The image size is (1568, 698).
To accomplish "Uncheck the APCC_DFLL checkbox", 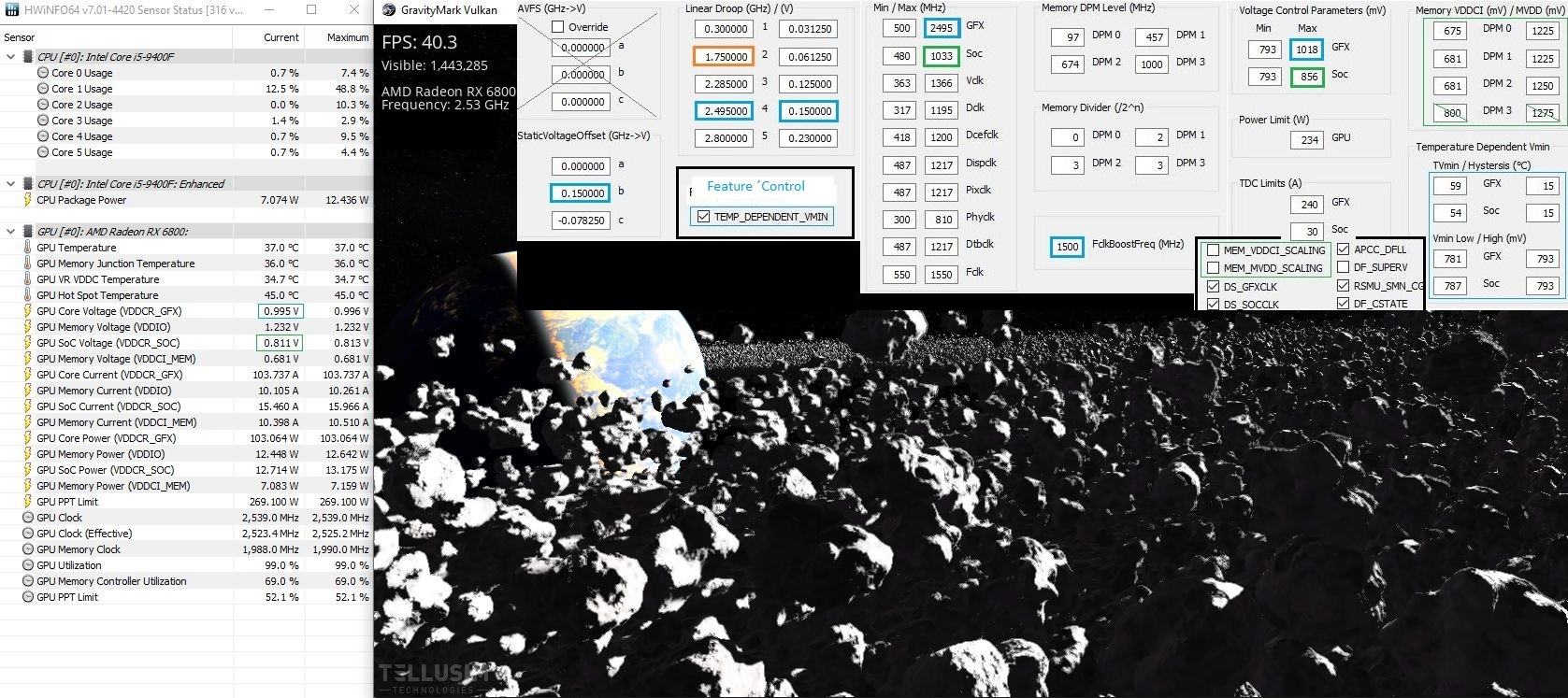I will 1343,249.
